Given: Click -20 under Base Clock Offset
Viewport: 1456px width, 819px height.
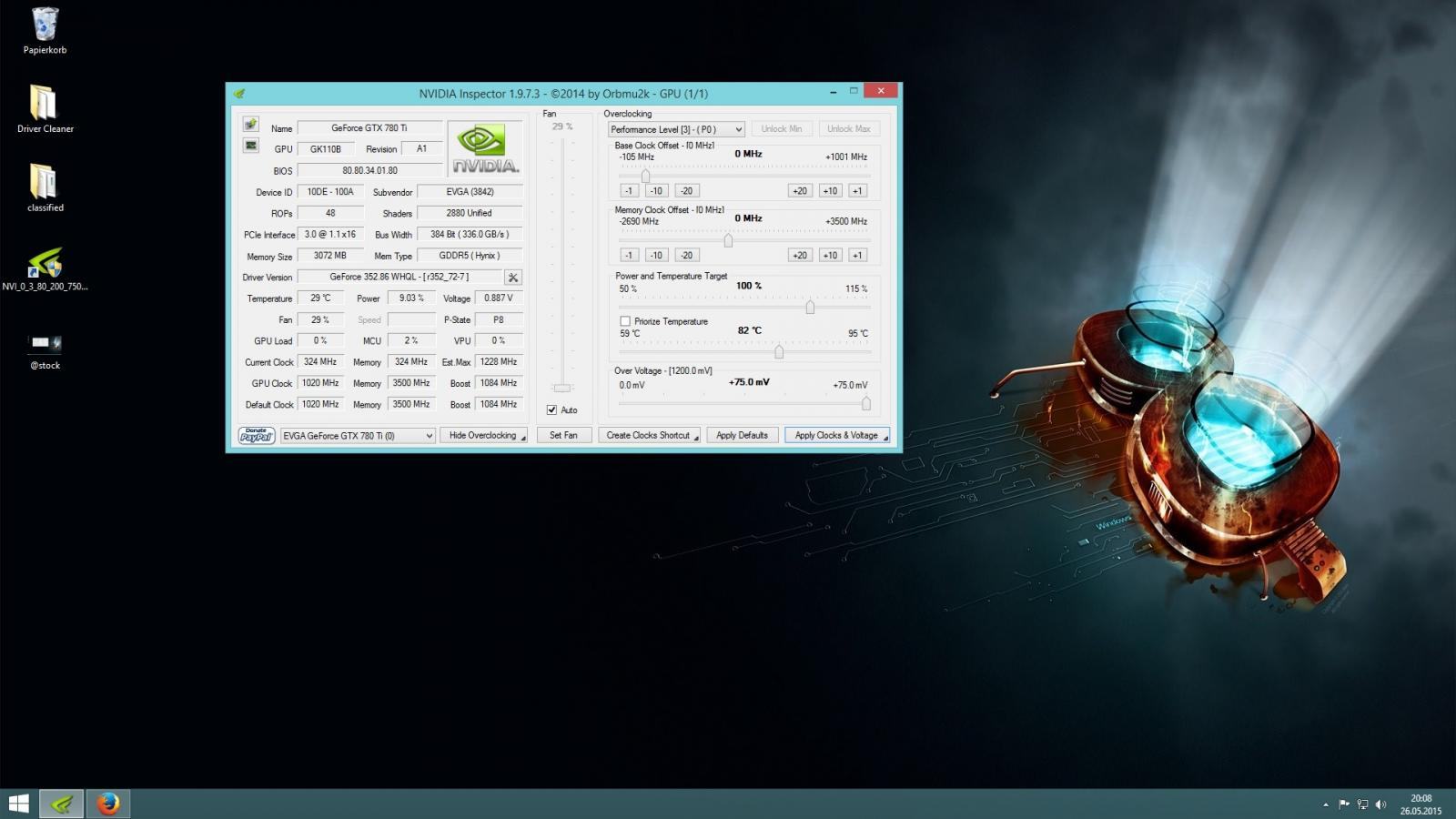Looking at the screenshot, I should coord(686,191).
